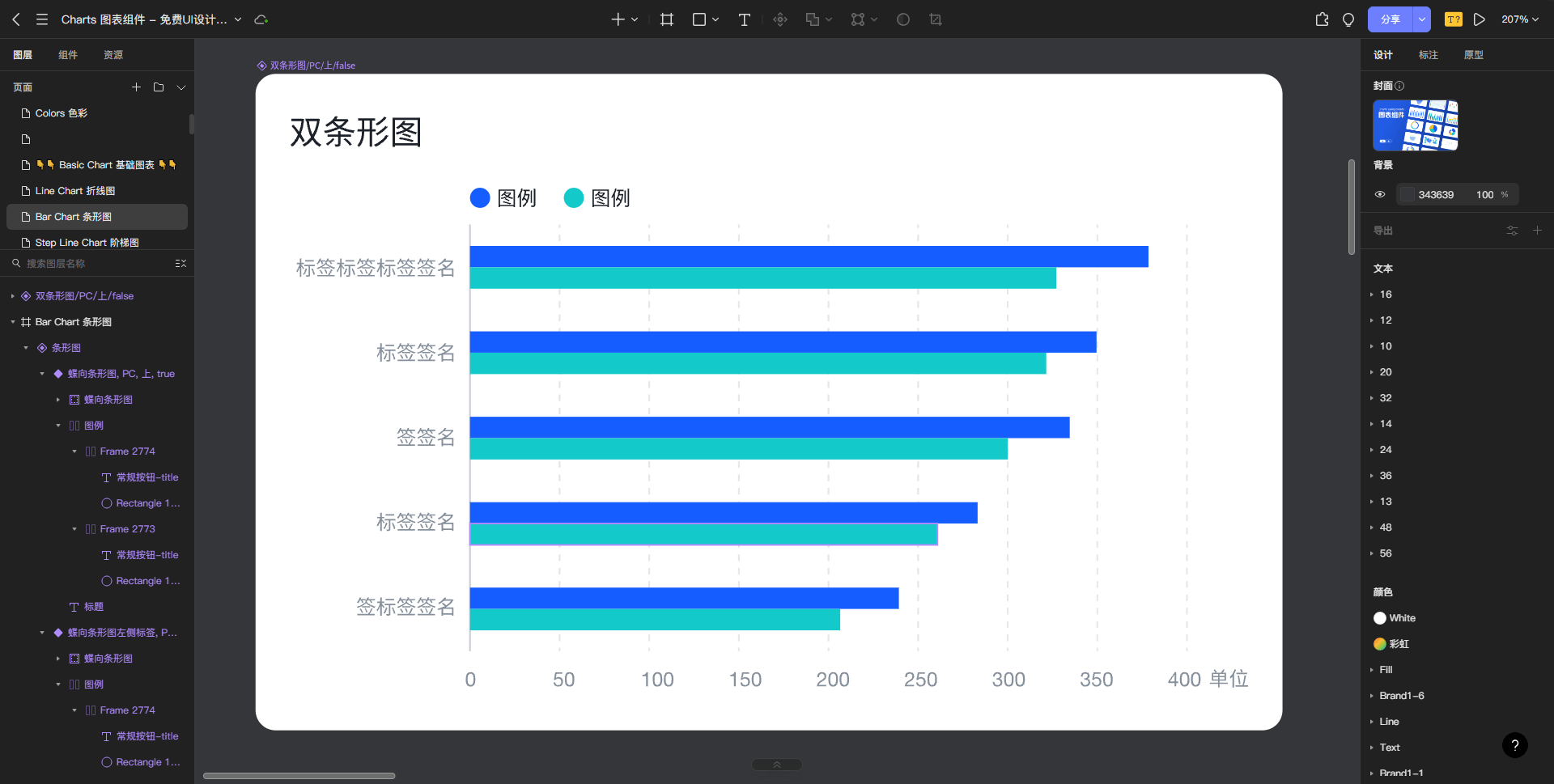Click the cloud sync status icon
This screenshot has width=1554, height=784.
(261, 19)
